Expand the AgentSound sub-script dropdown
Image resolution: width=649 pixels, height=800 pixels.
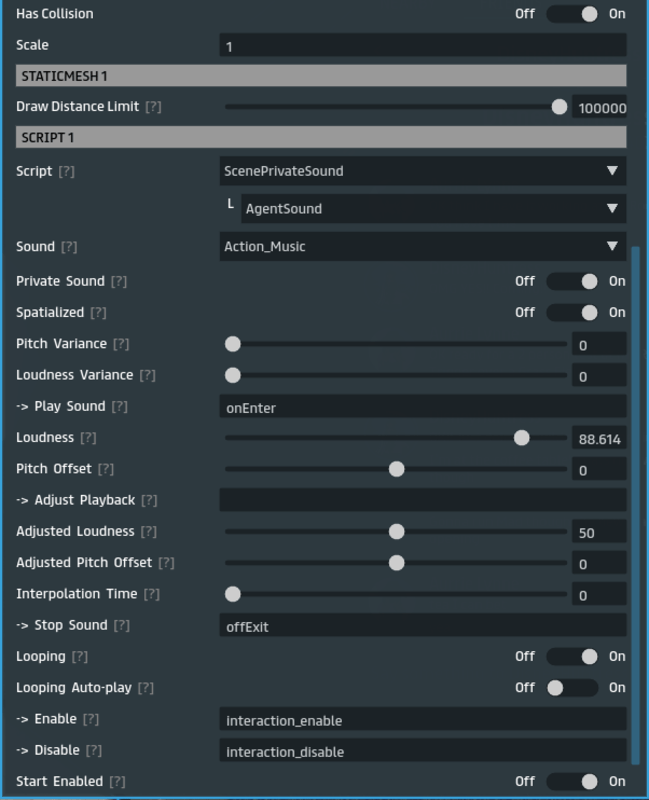pyautogui.click(x=432, y=209)
